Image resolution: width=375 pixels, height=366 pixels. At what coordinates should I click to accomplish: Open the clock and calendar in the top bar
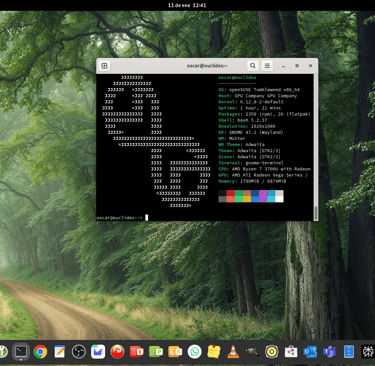(x=187, y=5)
